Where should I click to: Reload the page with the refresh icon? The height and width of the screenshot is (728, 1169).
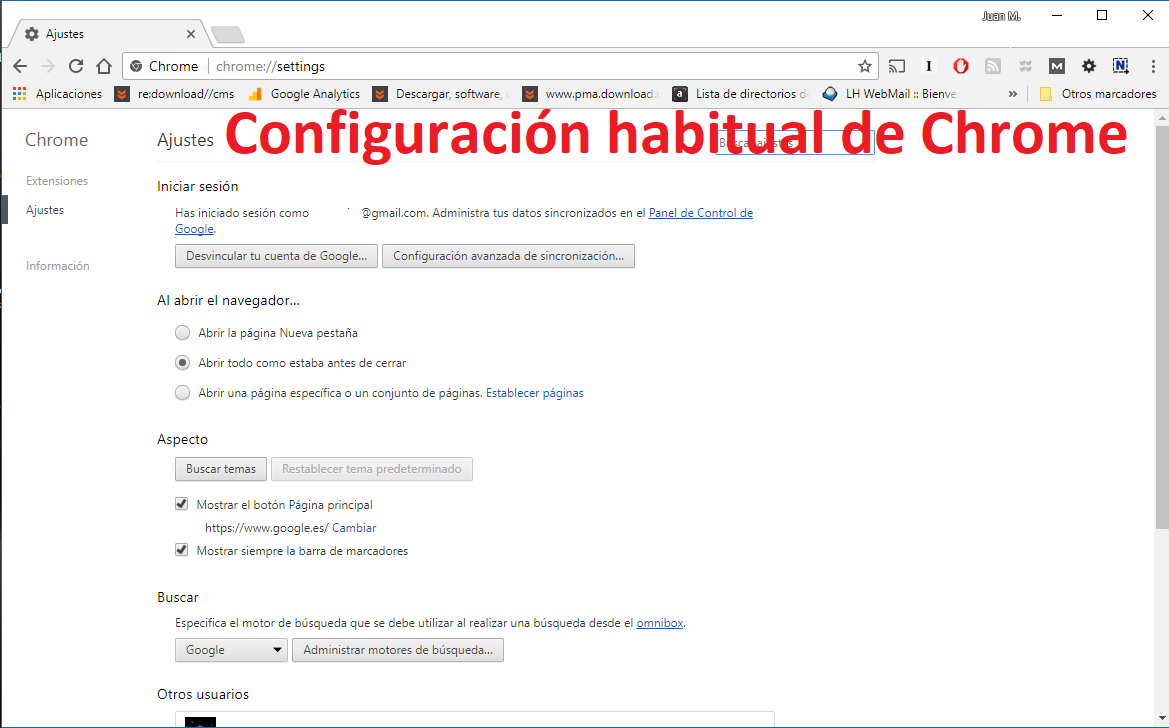(75, 66)
